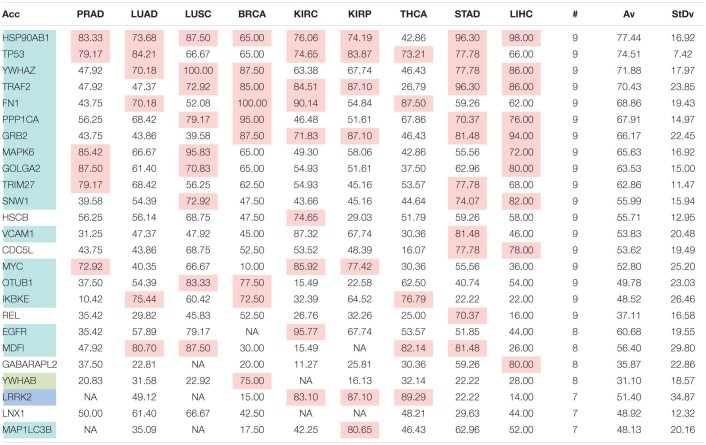Click the PRAD column header
Screen dimensions: 706x445
point(93,14)
